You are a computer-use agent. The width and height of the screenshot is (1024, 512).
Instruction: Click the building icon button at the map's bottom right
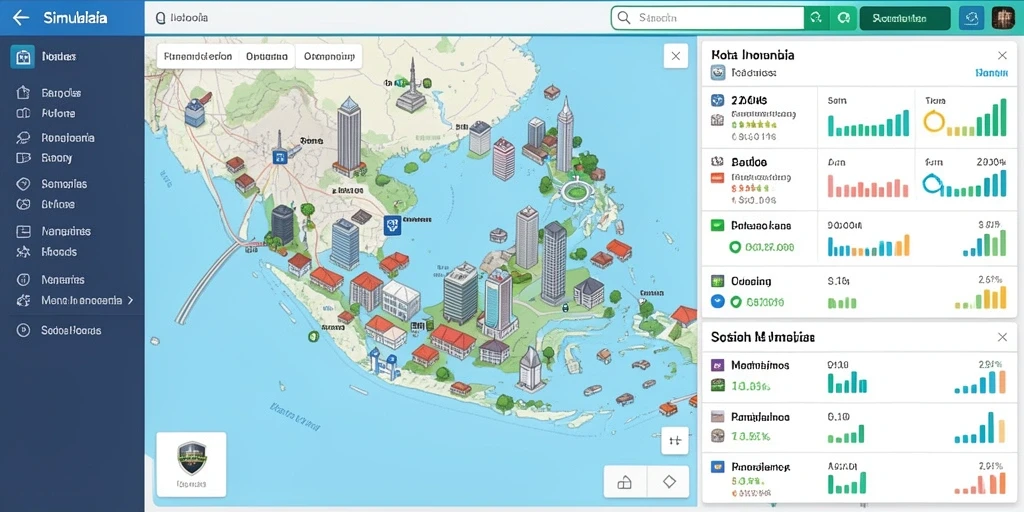(x=625, y=482)
